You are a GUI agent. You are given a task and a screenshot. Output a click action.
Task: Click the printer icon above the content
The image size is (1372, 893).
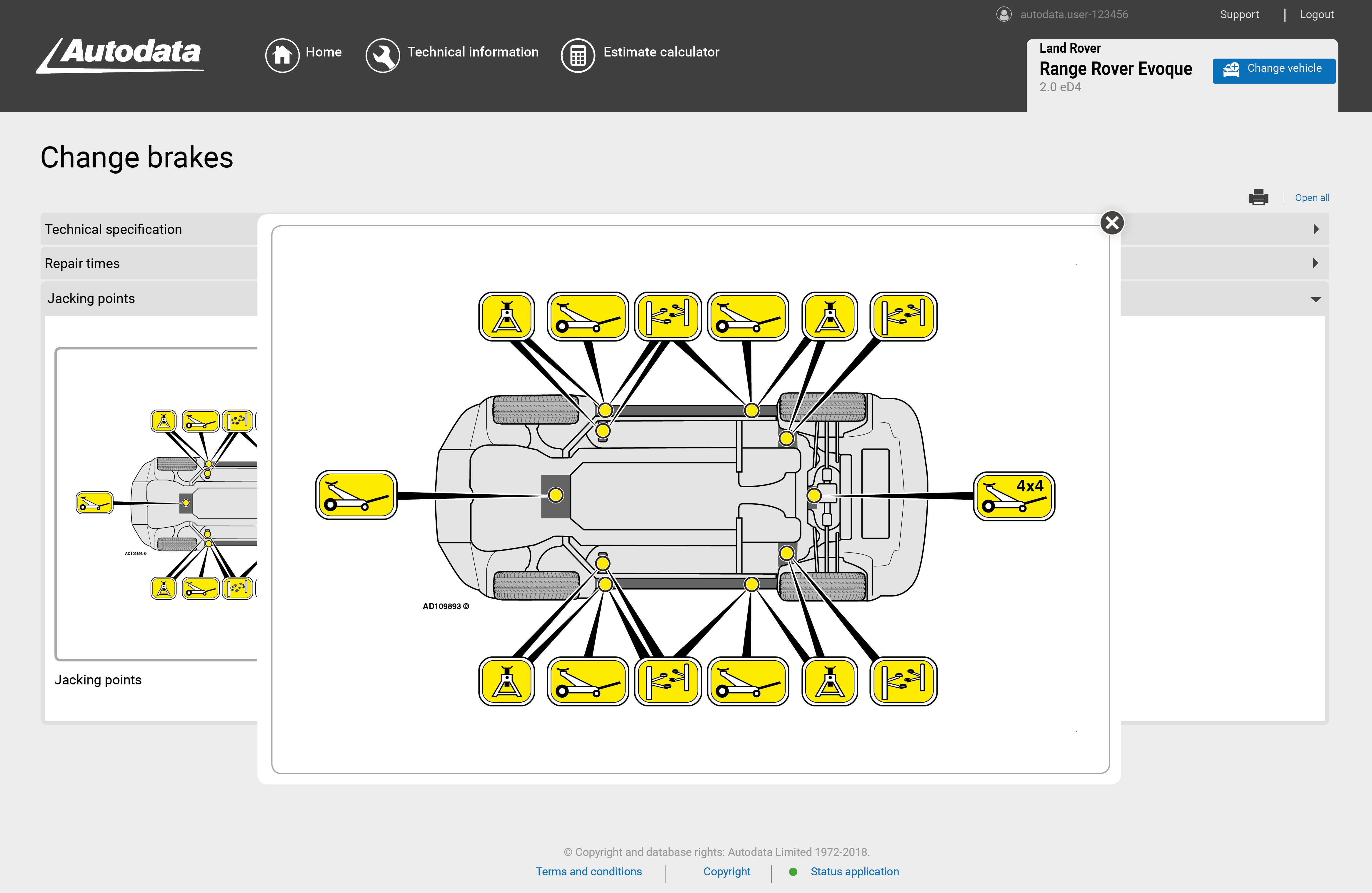pos(1259,197)
